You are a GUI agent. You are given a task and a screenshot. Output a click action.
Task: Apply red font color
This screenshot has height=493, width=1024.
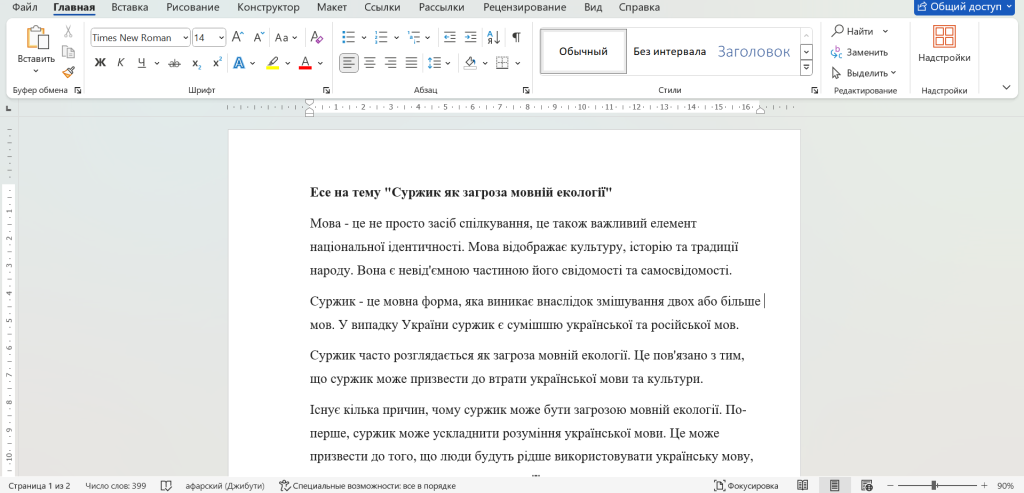click(304, 63)
